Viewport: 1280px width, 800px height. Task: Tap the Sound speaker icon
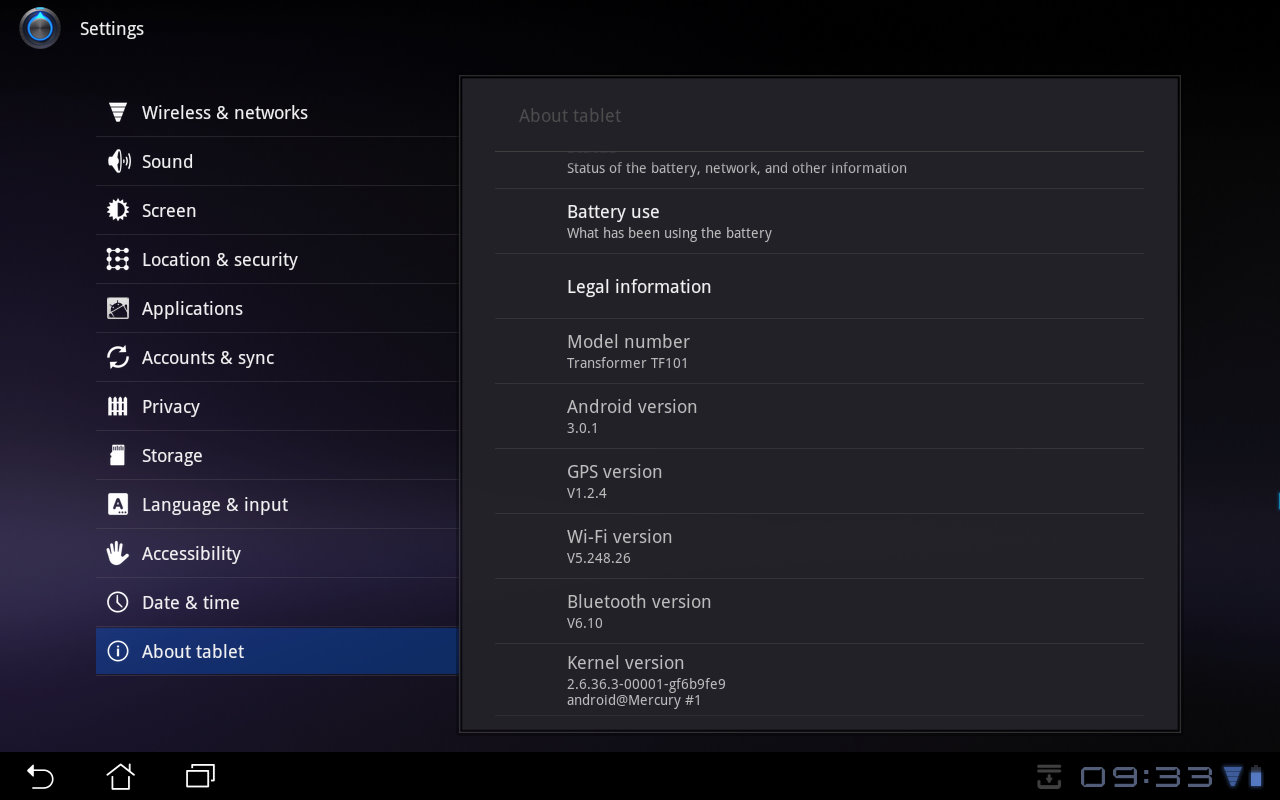(x=118, y=161)
